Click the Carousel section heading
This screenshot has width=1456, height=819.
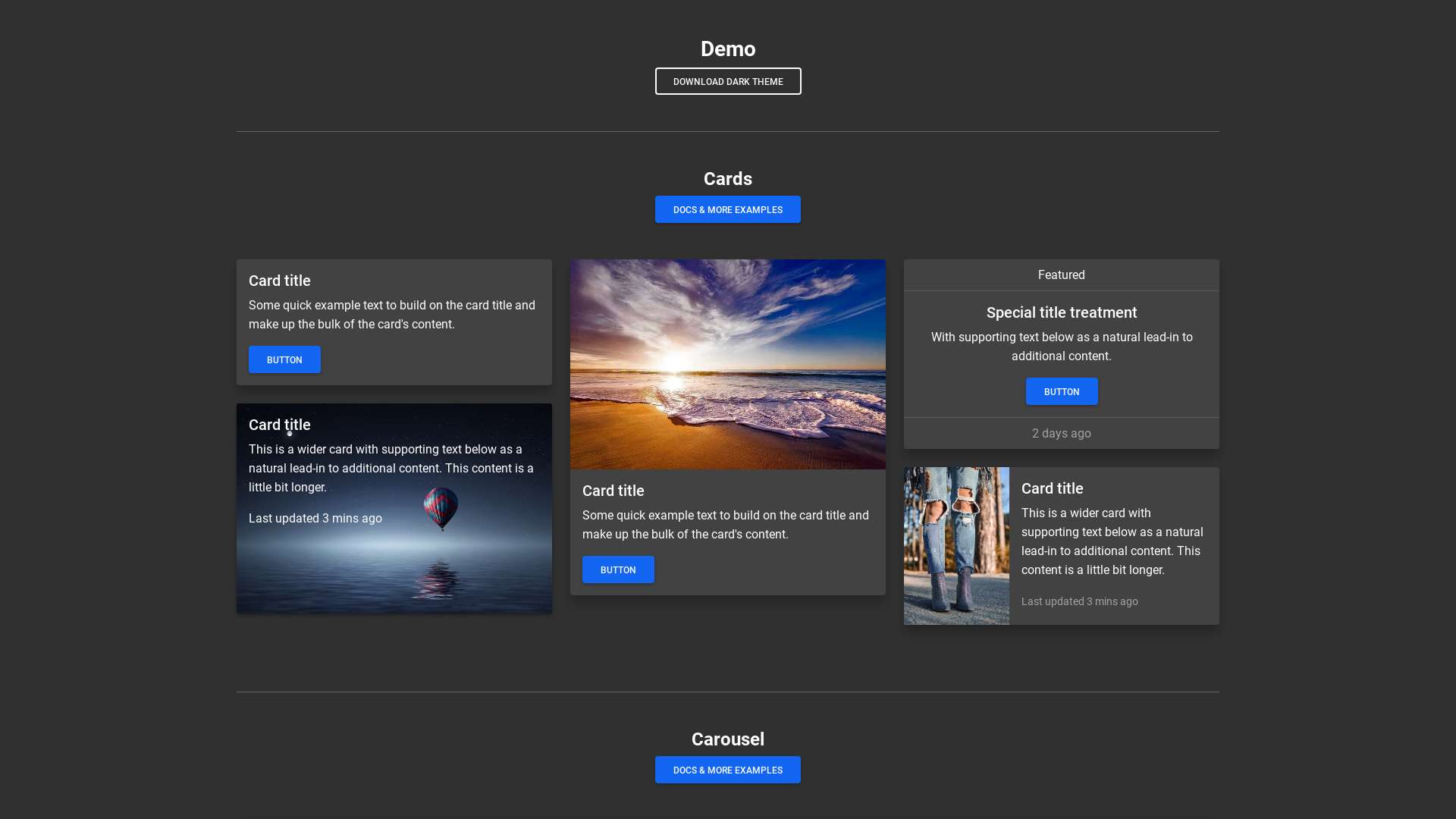click(x=727, y=739)
